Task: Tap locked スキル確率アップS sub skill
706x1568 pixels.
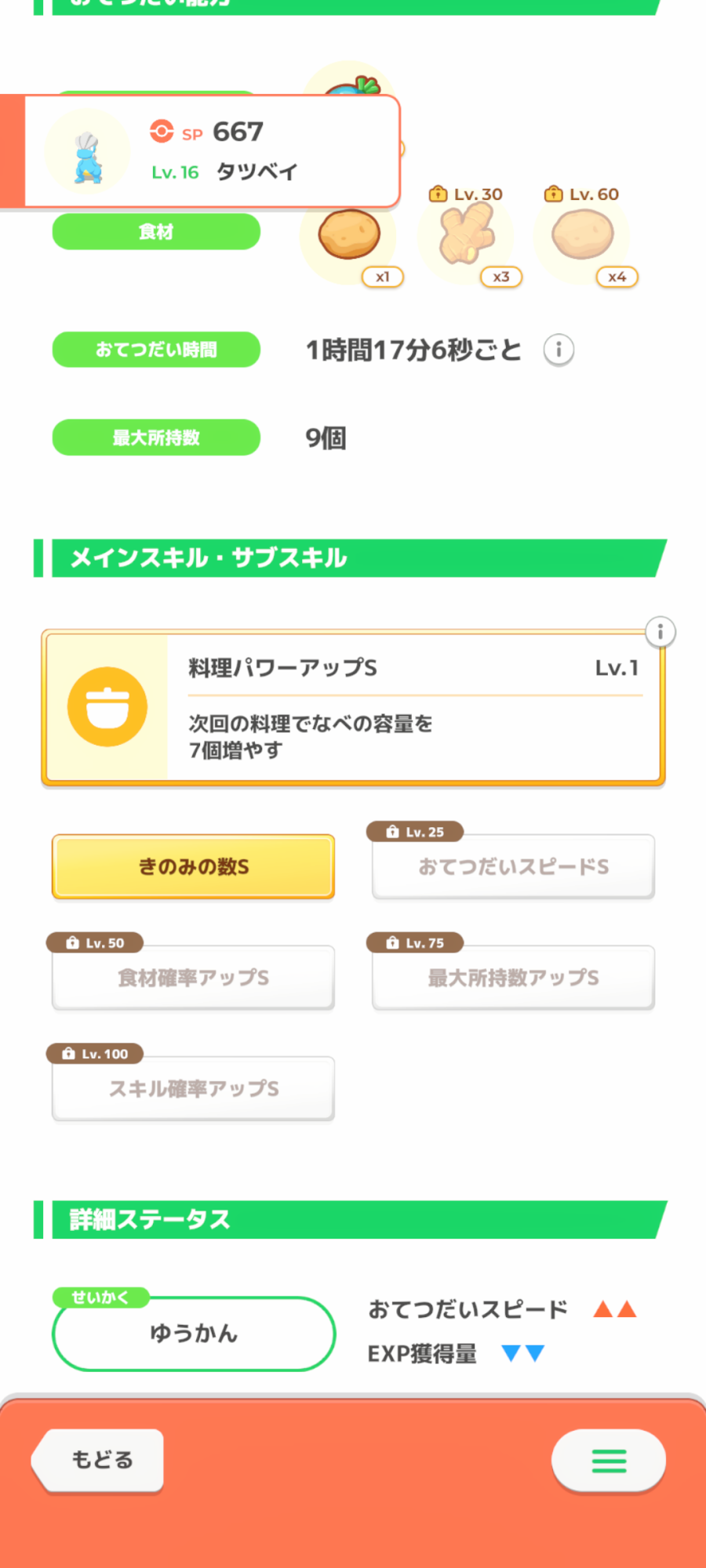Action: coord(193,1088)
